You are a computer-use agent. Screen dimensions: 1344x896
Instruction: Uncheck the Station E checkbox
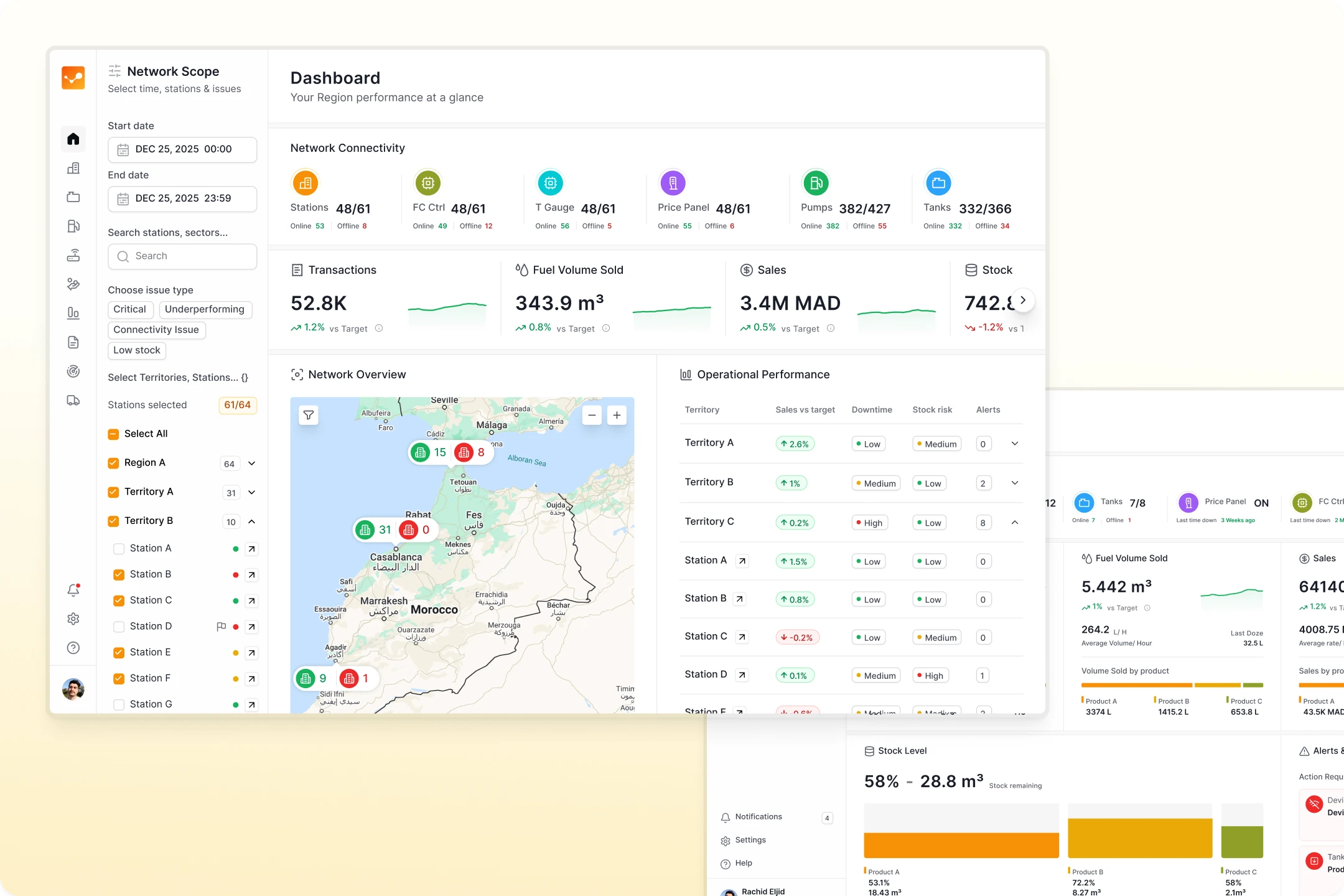119,653
